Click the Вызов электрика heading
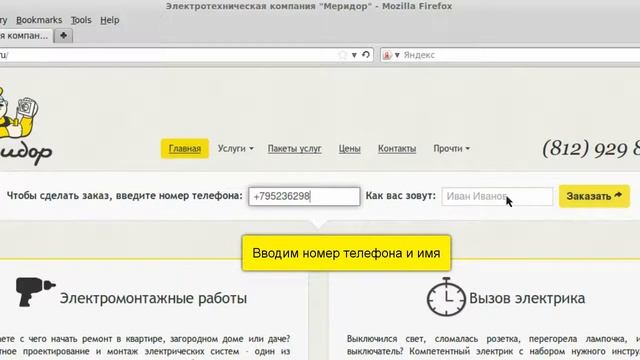 (x=527, y=298)
